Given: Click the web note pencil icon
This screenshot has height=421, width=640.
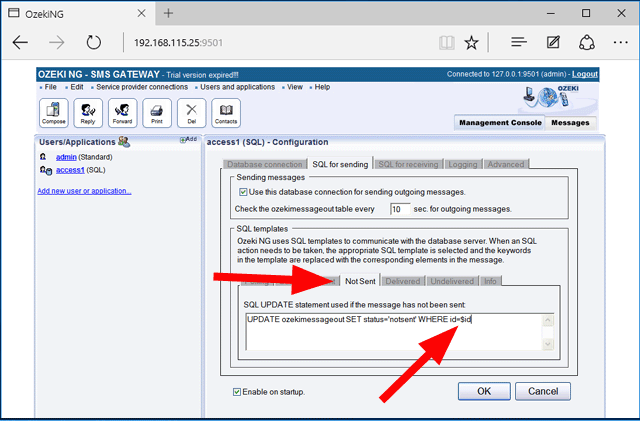Looking at the screenshot, I should 553,42.
